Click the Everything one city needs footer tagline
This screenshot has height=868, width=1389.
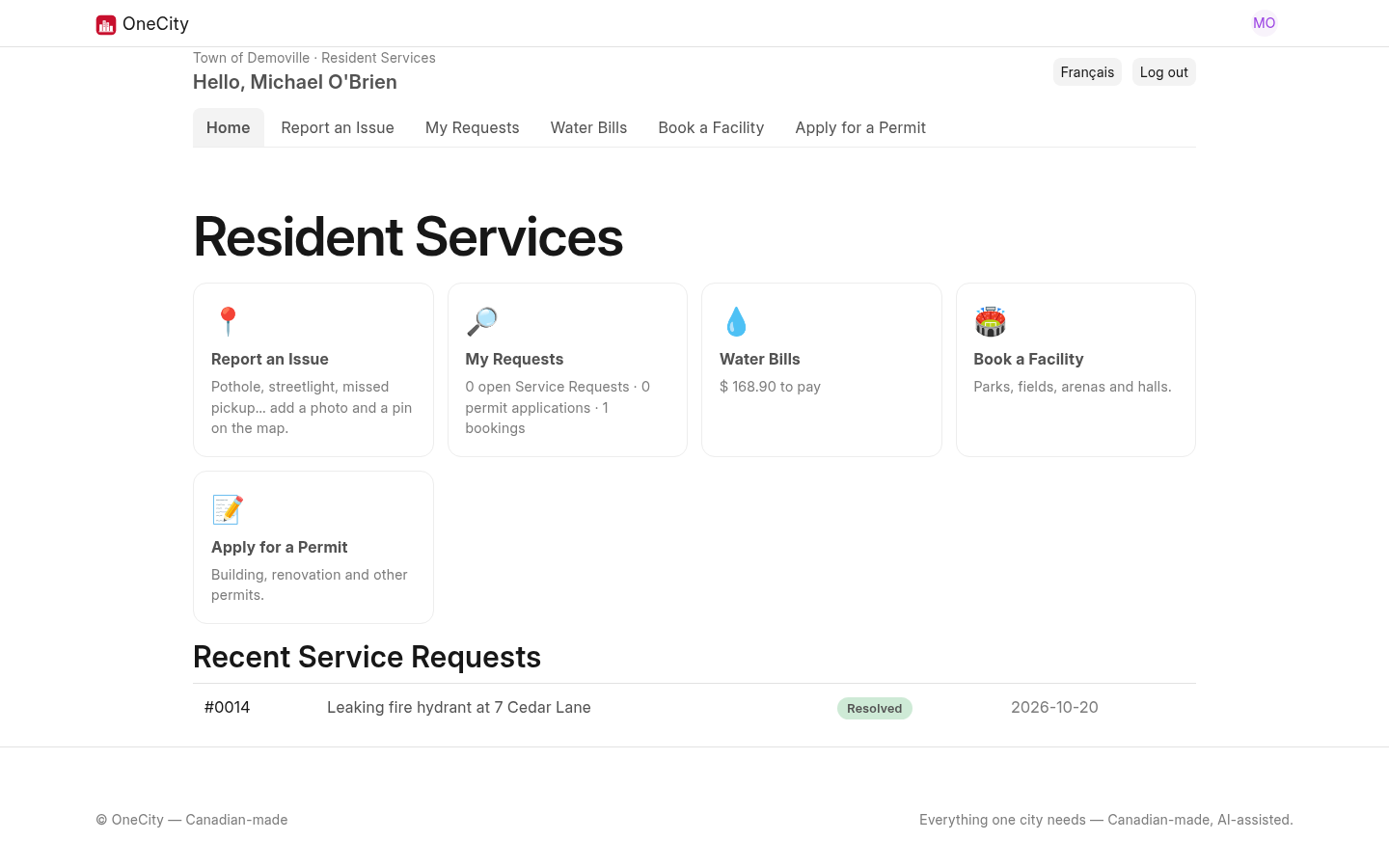coord(1106,820)
